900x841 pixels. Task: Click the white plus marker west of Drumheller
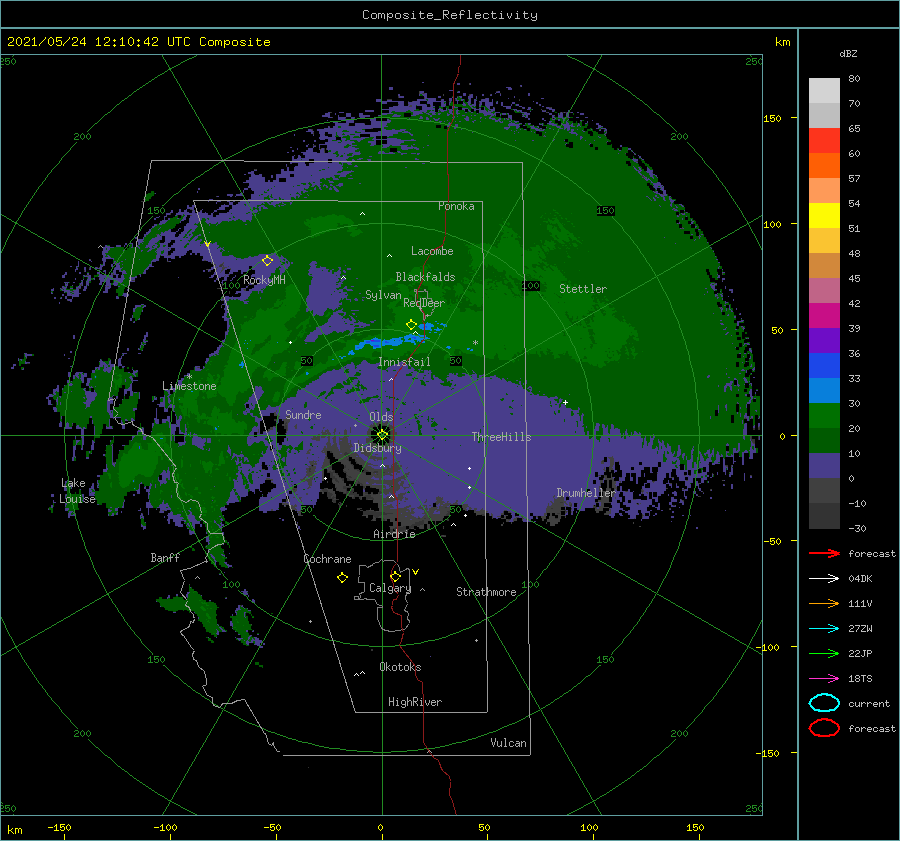click(x=565, y=402)
